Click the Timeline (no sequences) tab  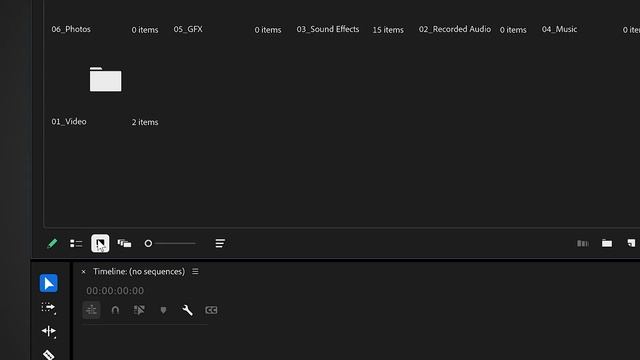[x=139, y=271]
